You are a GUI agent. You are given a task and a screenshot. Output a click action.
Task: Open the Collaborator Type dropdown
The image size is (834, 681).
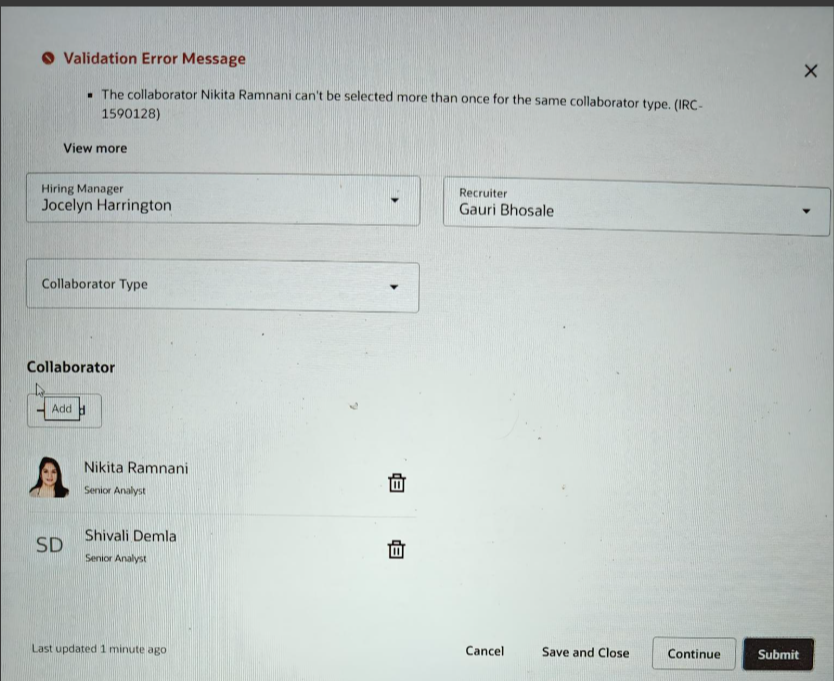pos(394,286)
